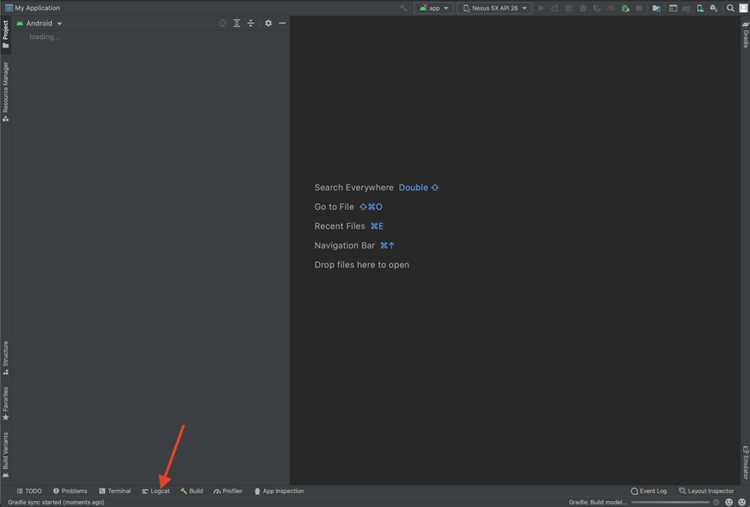Click the Attach Debugger to Android Process icon

[625, 8]
